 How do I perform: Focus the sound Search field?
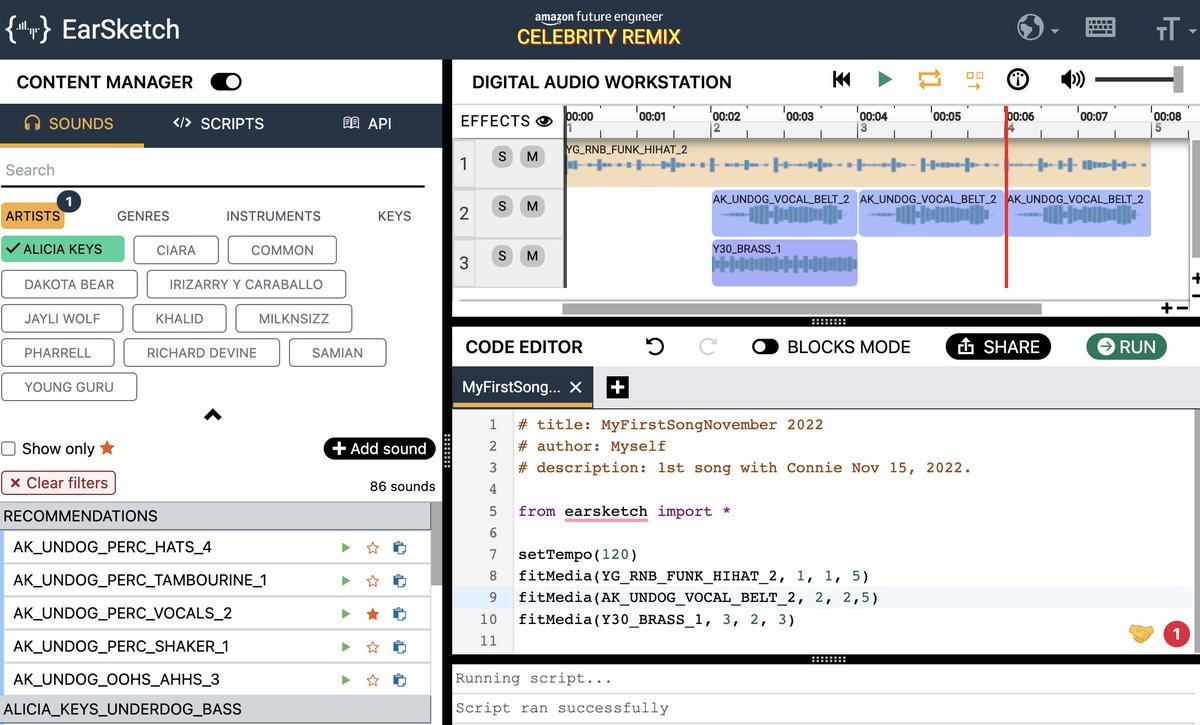click(x=213, y=170)
